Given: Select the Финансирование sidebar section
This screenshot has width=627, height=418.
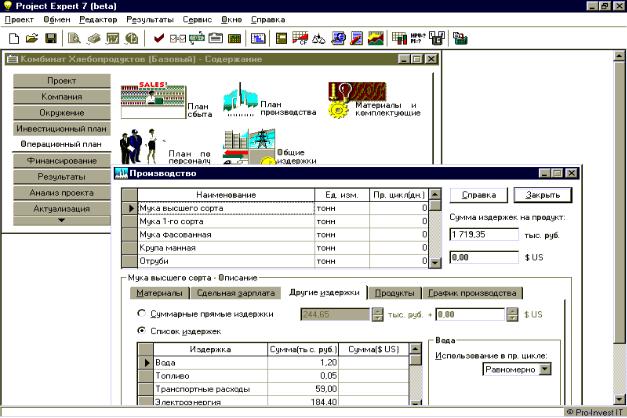Looking at the screenshot, I should click(62, 160).
